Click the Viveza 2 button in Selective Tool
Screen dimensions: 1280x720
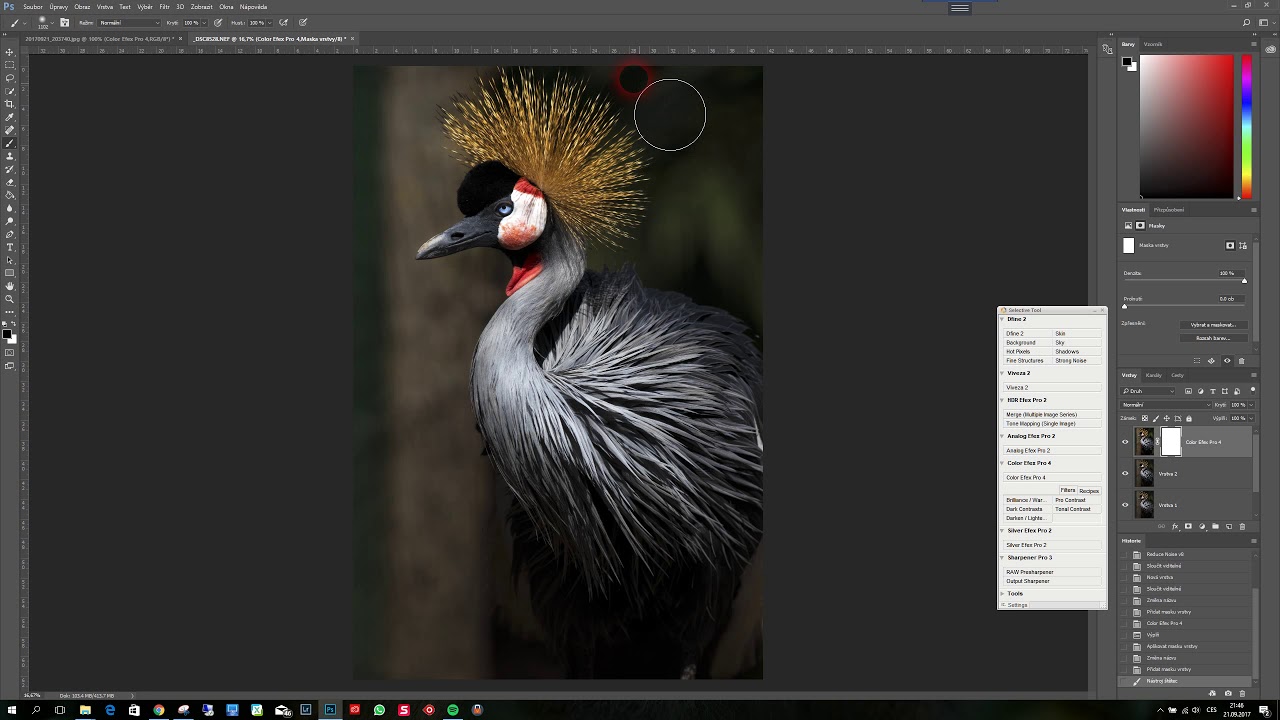(1052, 387)
